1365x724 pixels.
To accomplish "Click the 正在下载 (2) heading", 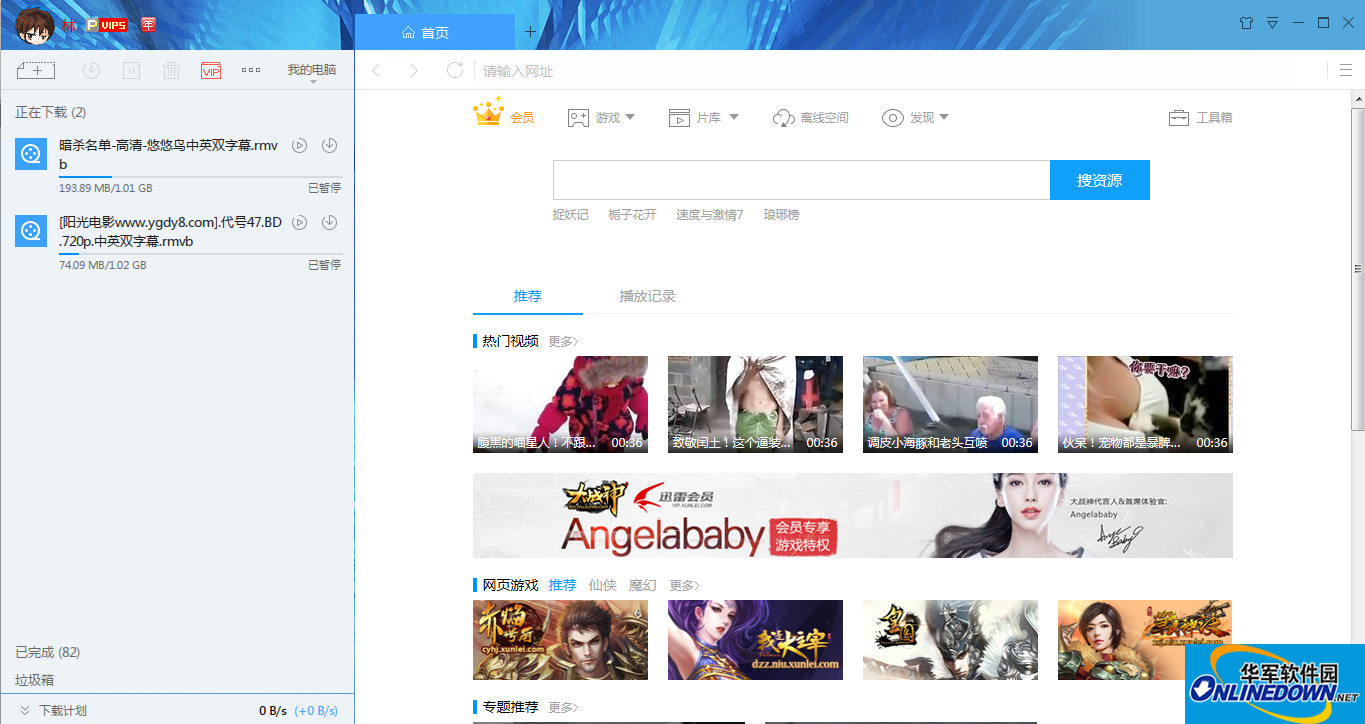I will click(50, 112).
